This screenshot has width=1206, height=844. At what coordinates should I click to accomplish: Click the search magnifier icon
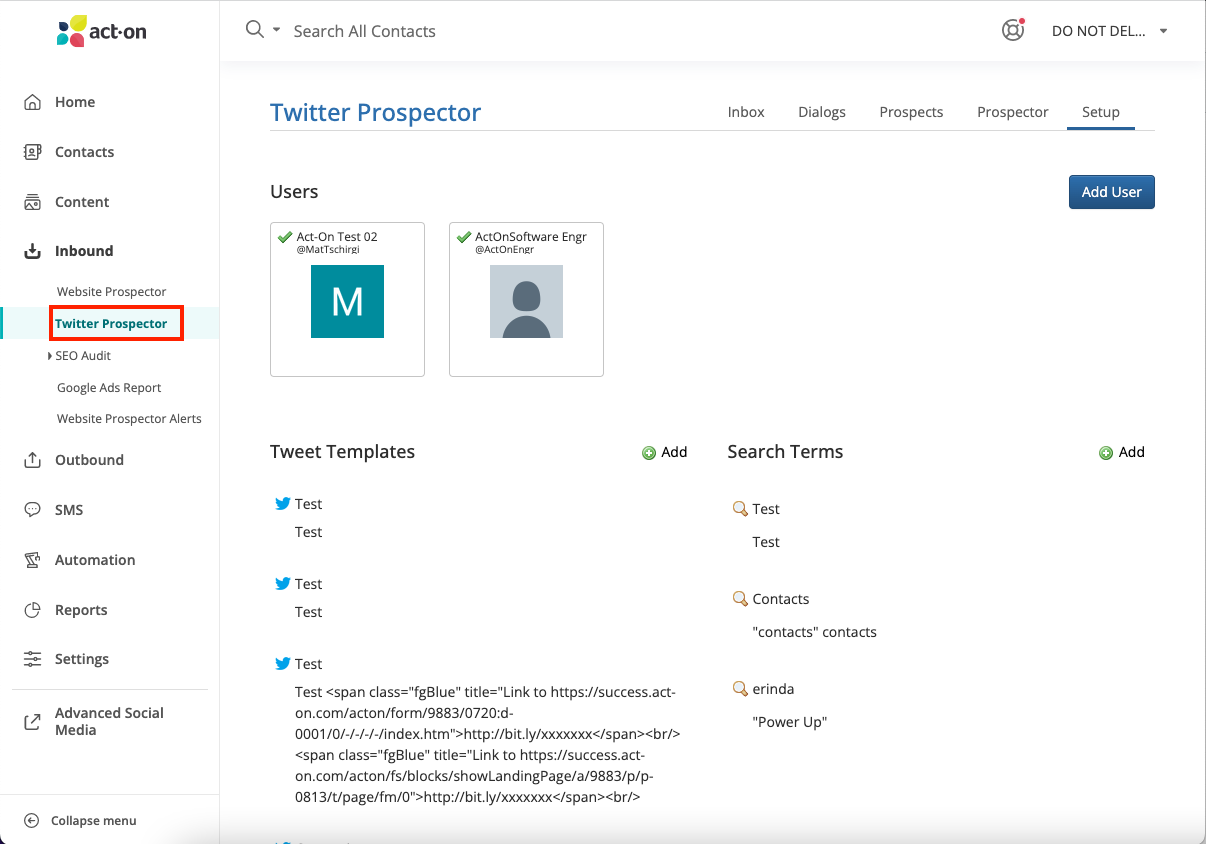[254, 29]
